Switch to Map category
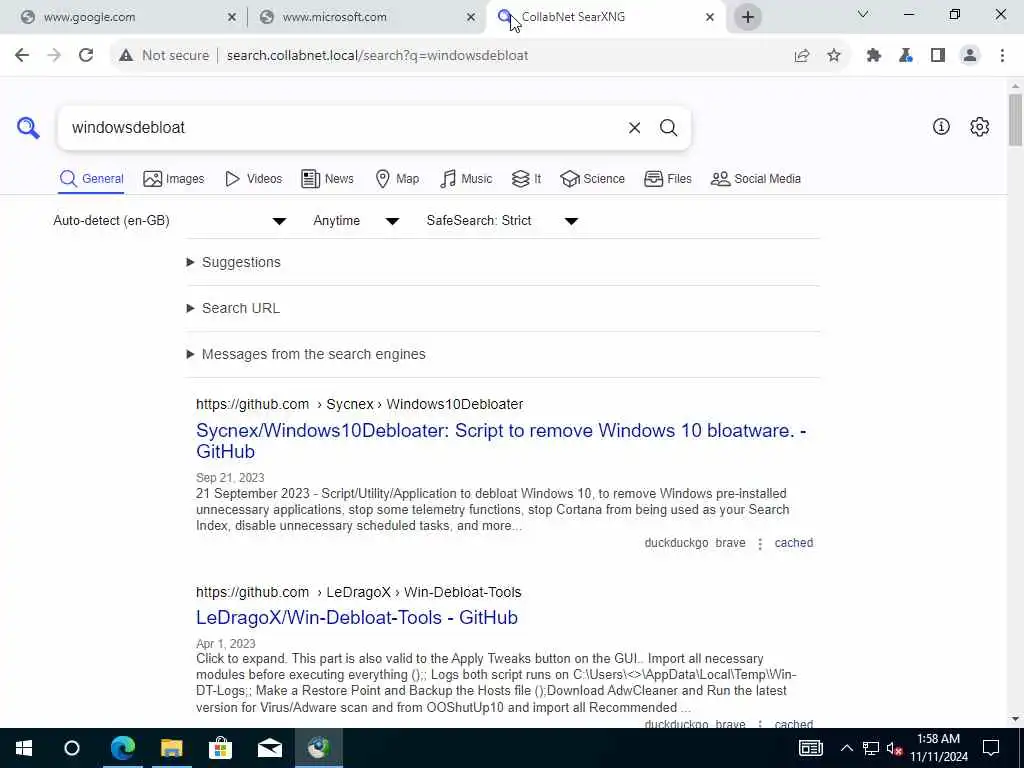Screen dimensions: 1024x768 tap(397, 179)
